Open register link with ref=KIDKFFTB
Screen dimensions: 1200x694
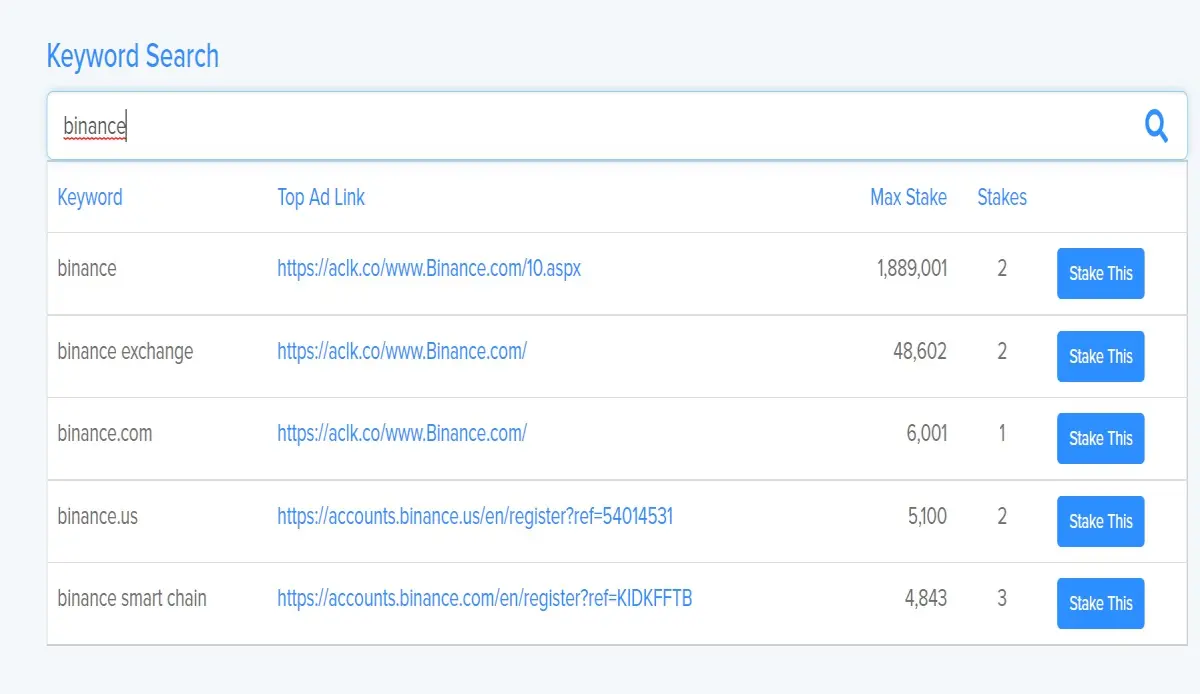tap(485, 598)
